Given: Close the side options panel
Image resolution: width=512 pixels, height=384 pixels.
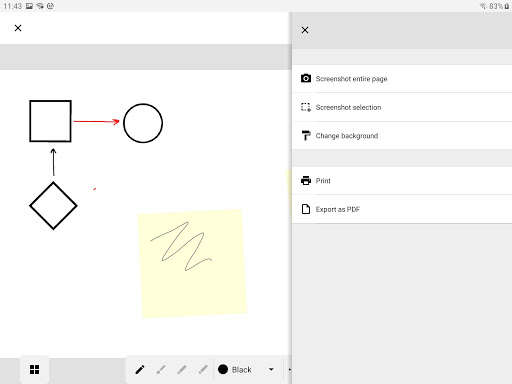Looking at the screenshot, I should [305, 30].
